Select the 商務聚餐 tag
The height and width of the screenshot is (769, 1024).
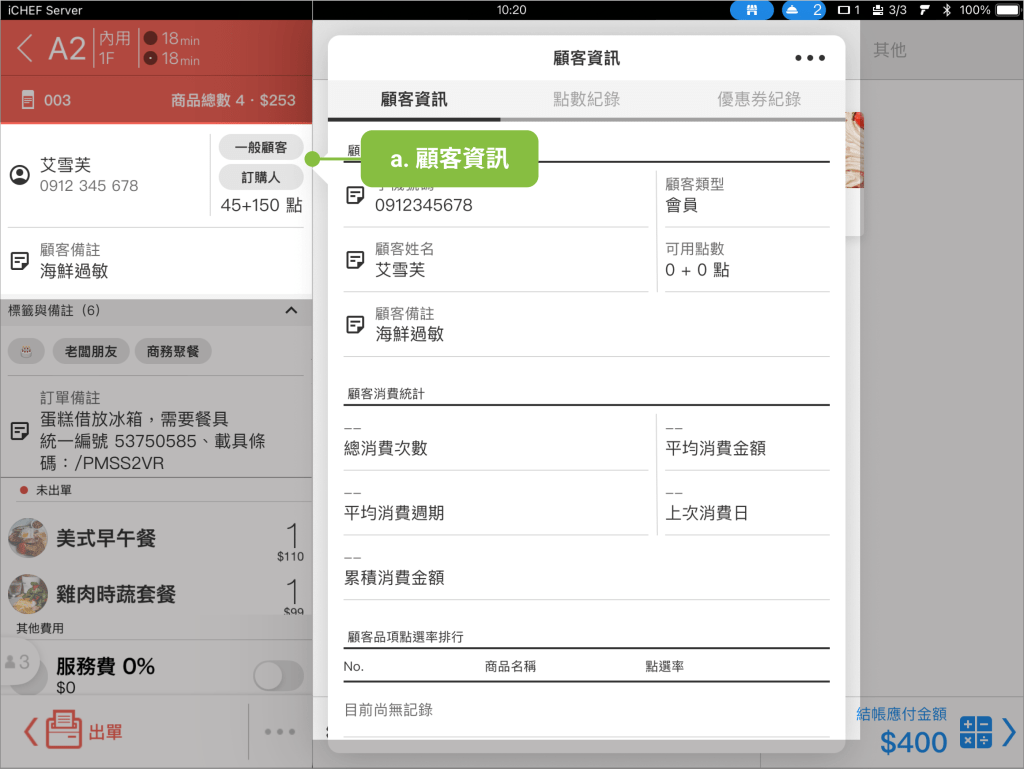pos(173,351)
